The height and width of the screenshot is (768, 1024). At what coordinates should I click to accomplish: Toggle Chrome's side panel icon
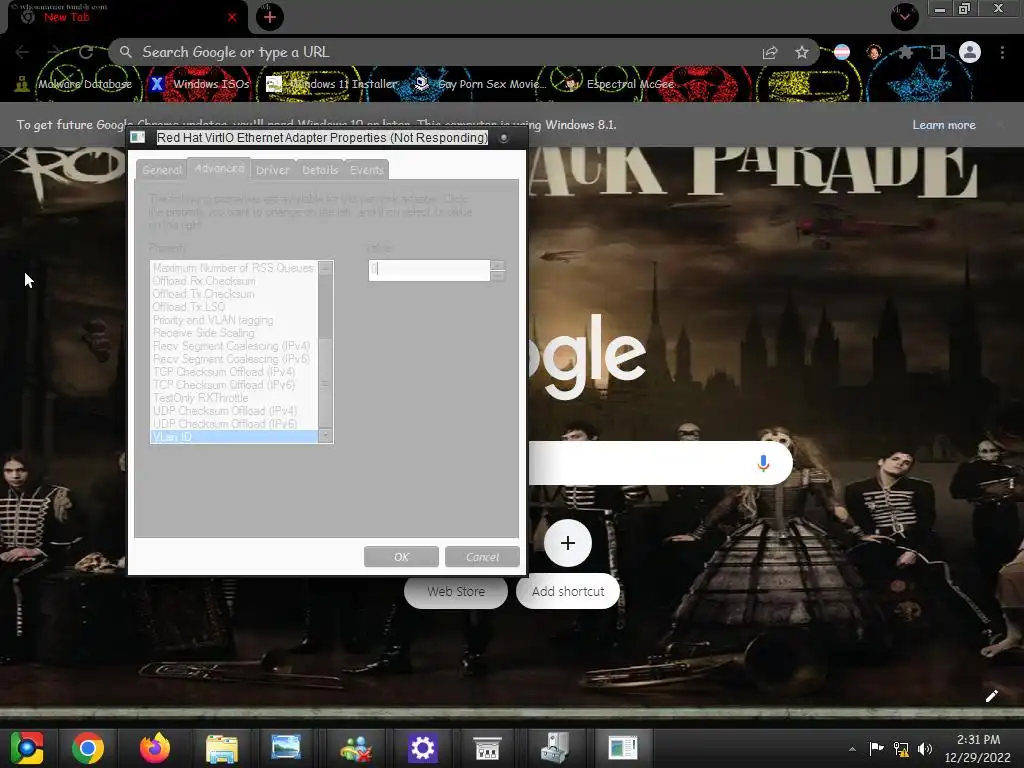pyautogui.click(x=938, y=52)
